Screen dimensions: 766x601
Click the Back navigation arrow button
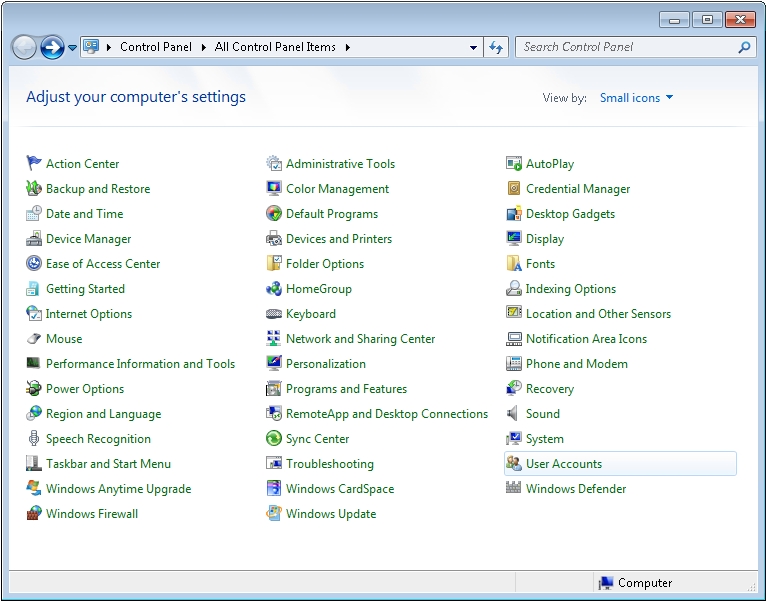click(24, 47)
